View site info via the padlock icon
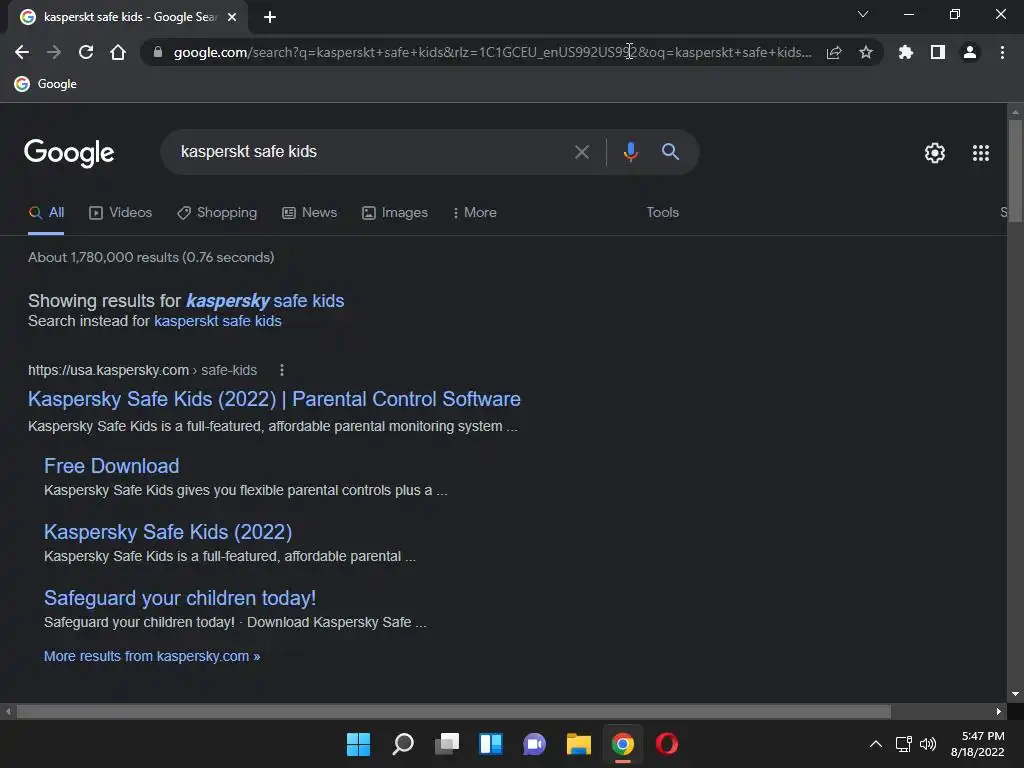Viewport: 1024px width, 768px height. (157, 52)
